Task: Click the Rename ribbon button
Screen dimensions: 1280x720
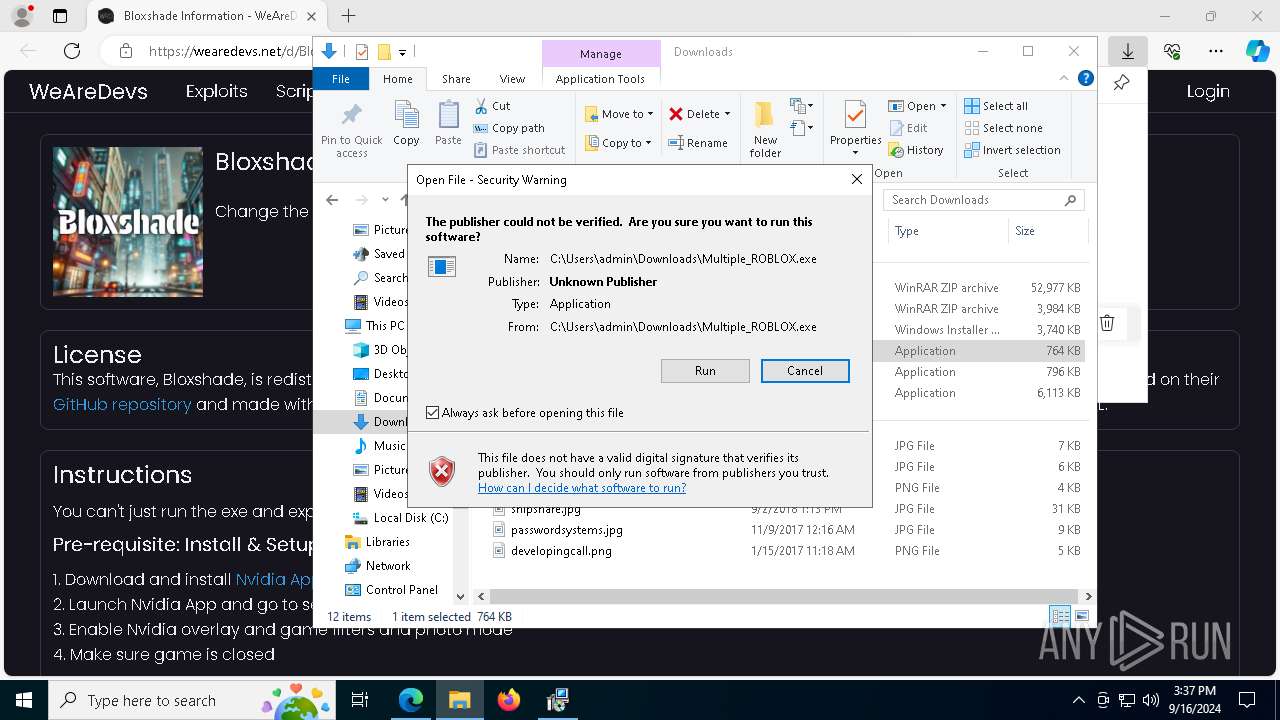Action: point(698,143)
